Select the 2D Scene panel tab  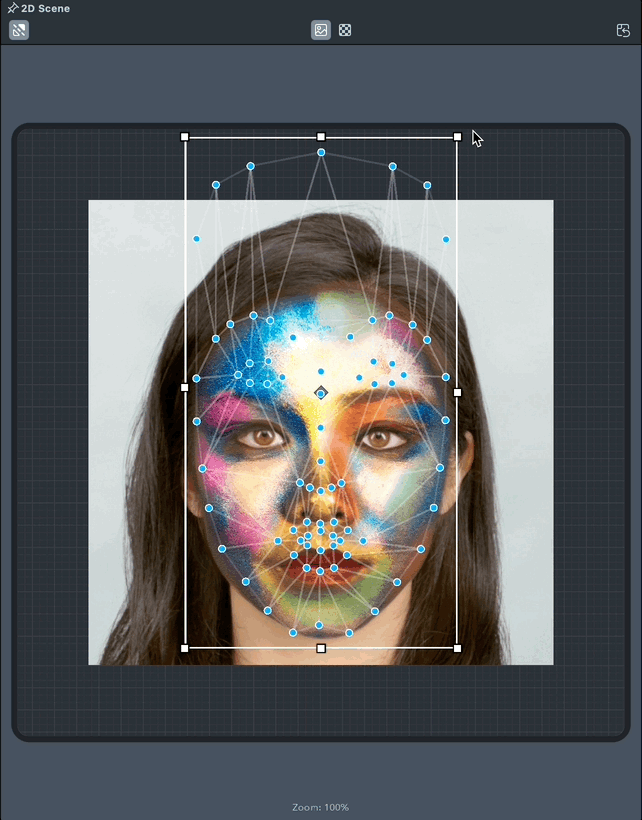click(45, 8)
